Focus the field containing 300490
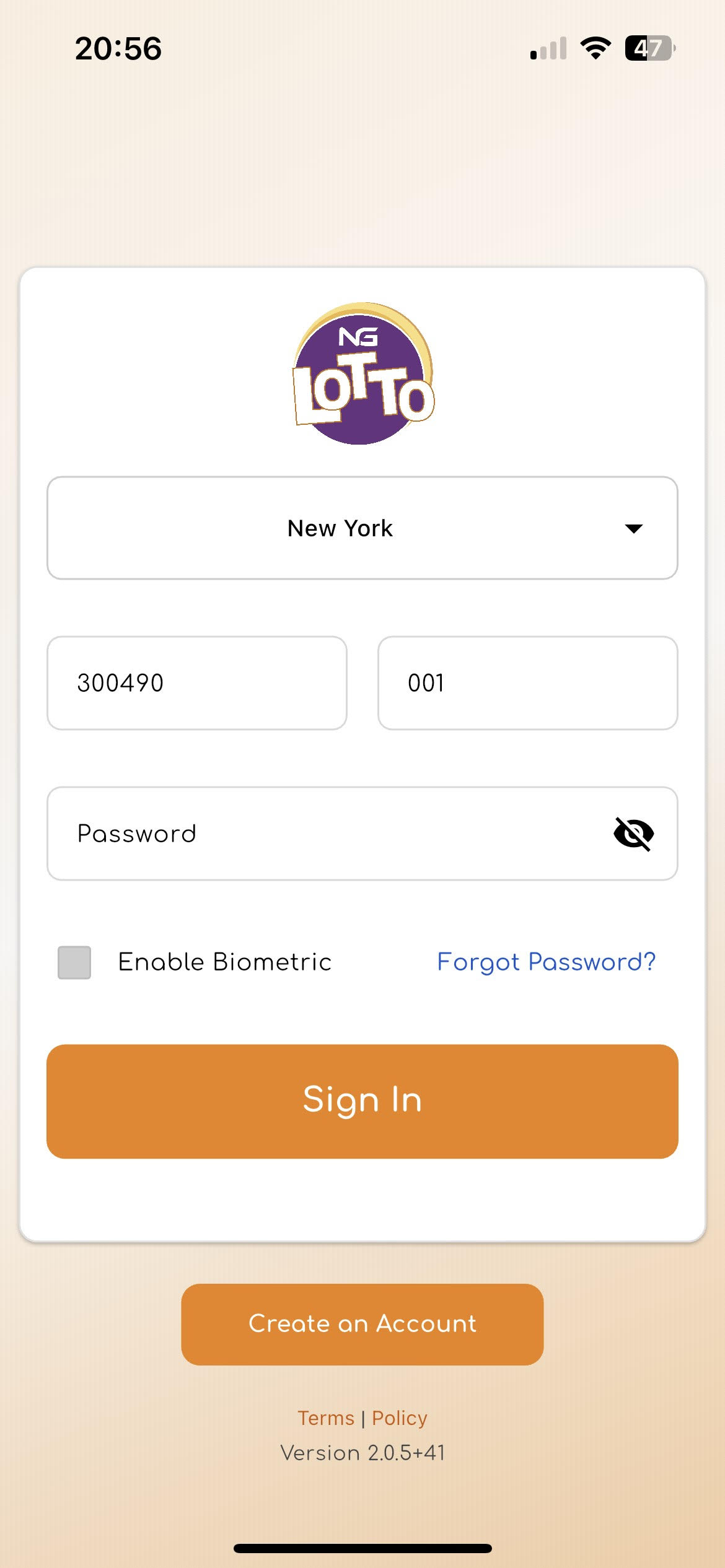 coord(197,683)
